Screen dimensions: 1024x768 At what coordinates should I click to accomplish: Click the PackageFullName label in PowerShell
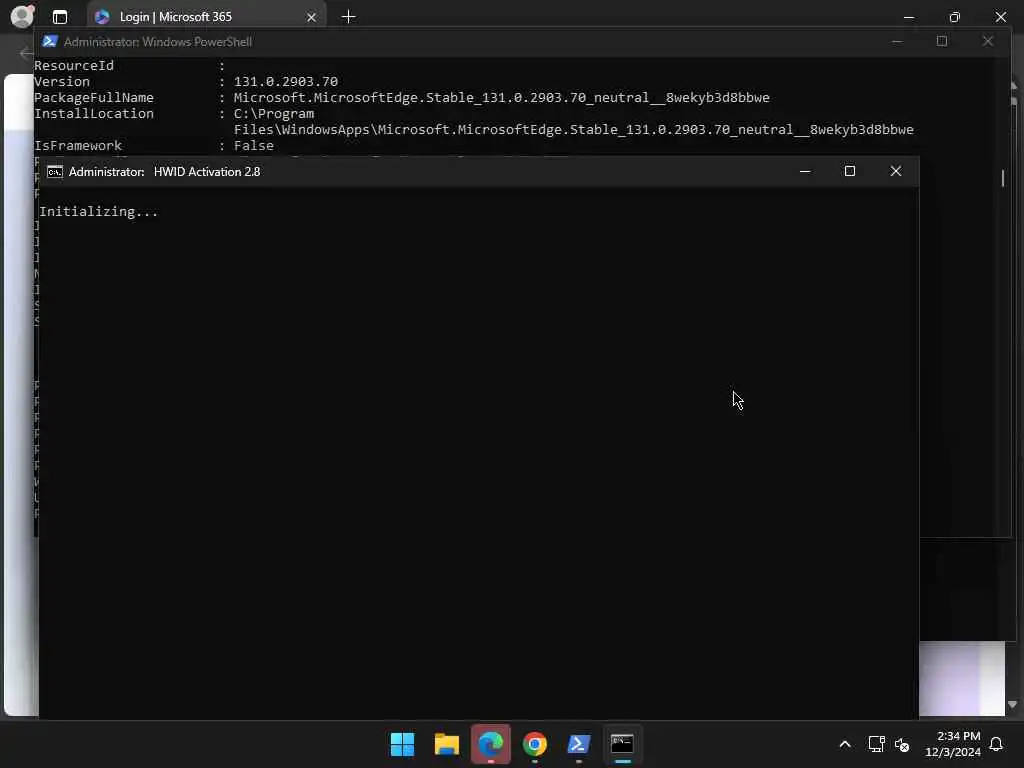pyautogui.click(x=94, y=97)
